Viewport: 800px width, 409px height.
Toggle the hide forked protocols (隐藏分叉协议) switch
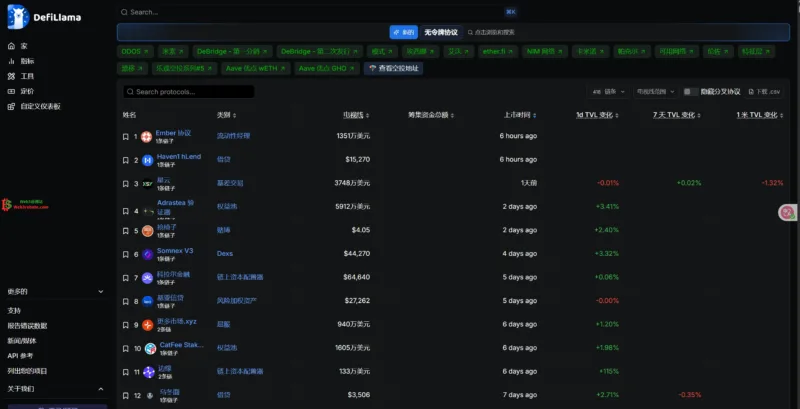[x=692, y=91]
